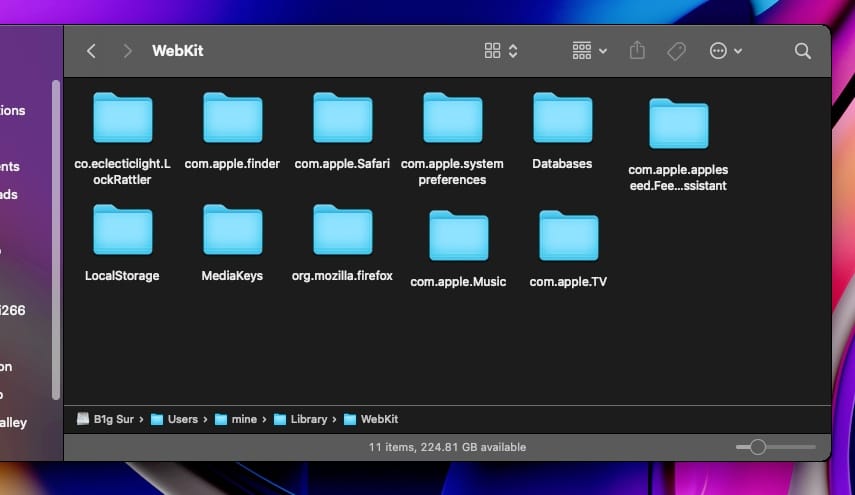The width and height of the screenshot is (855, 495).
Task: Select the Databases folder icon
Action: point(562,118)
